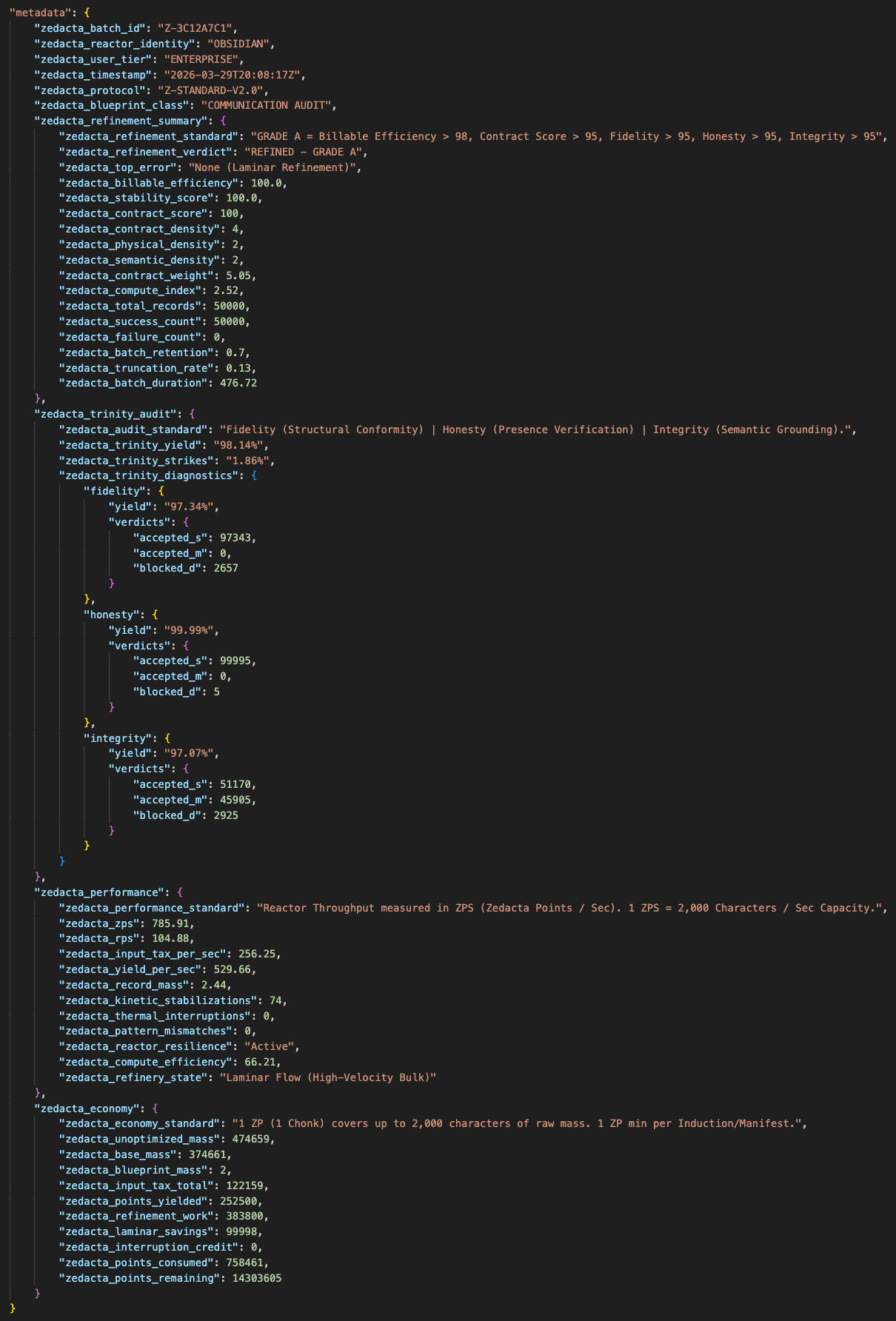Click the "zedacta_economy" section key
This screenshot has width=896, height=1321.
89,1108
